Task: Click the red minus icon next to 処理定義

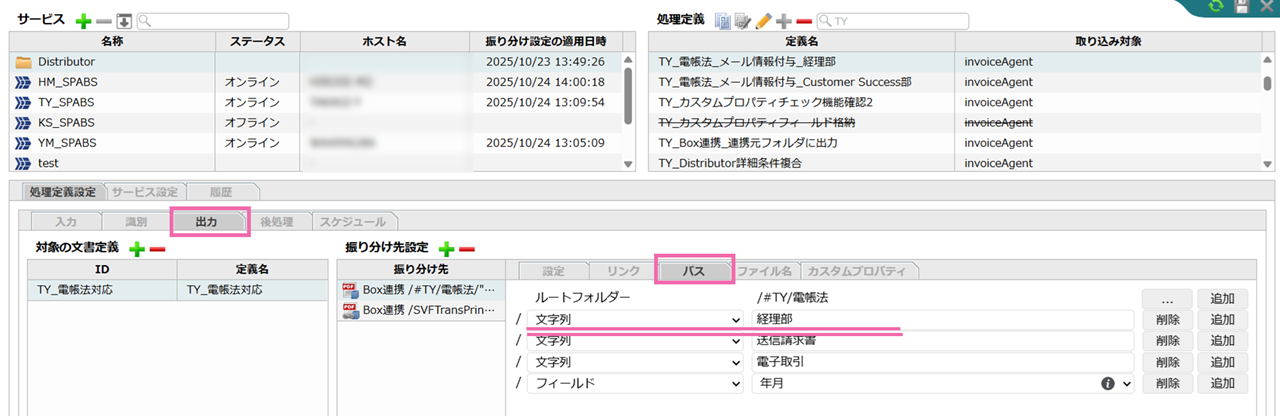Action: pos(803,20)
